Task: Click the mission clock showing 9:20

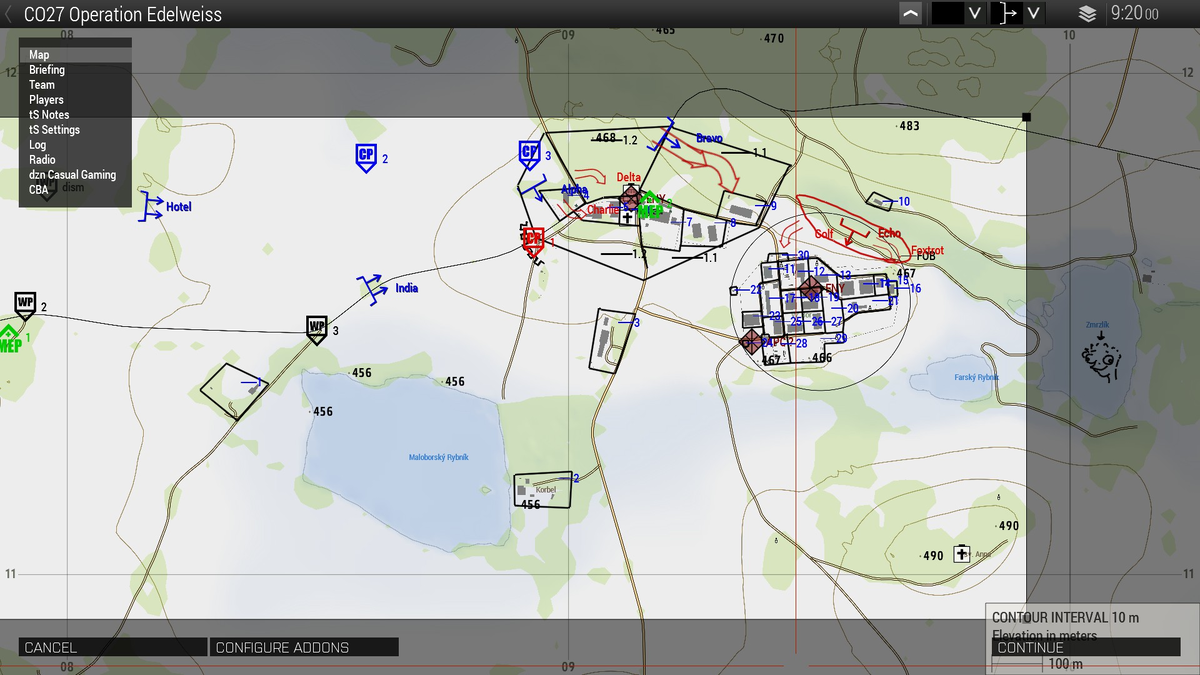Action: pyautogui.click(x=1135, y=14)
